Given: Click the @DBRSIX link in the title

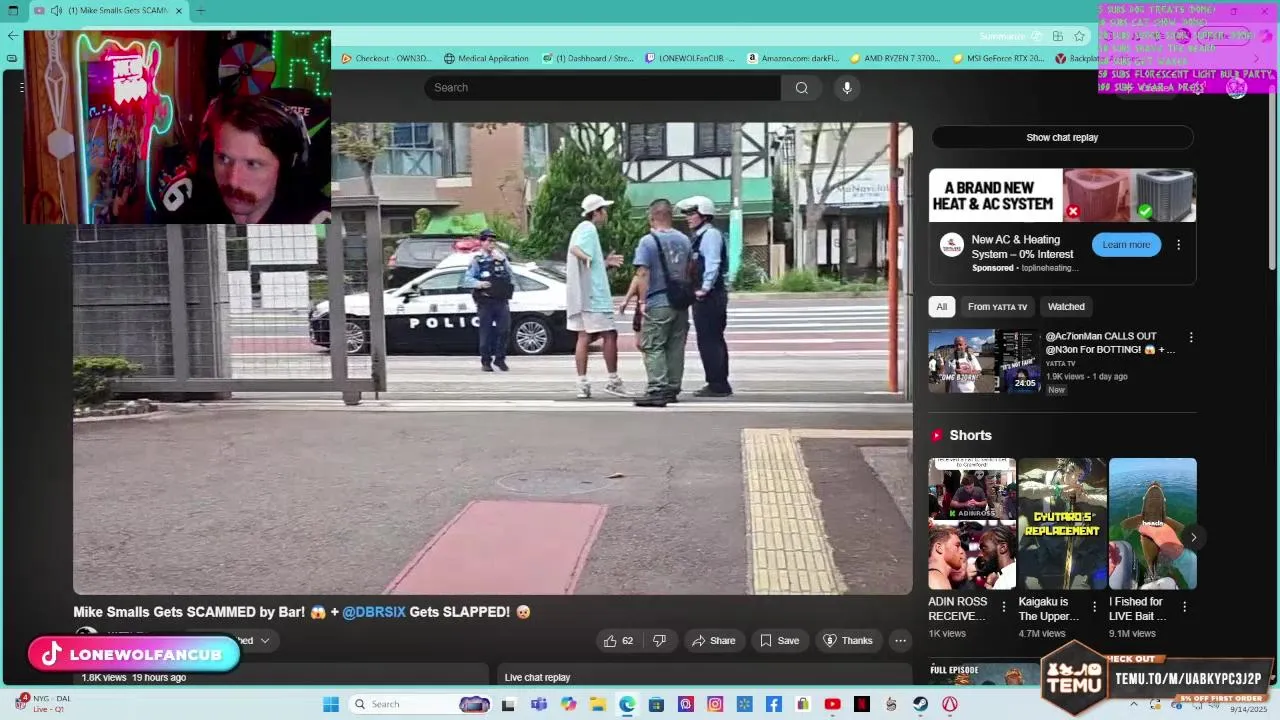Looking at the screenshot, I should coord(374,612).
